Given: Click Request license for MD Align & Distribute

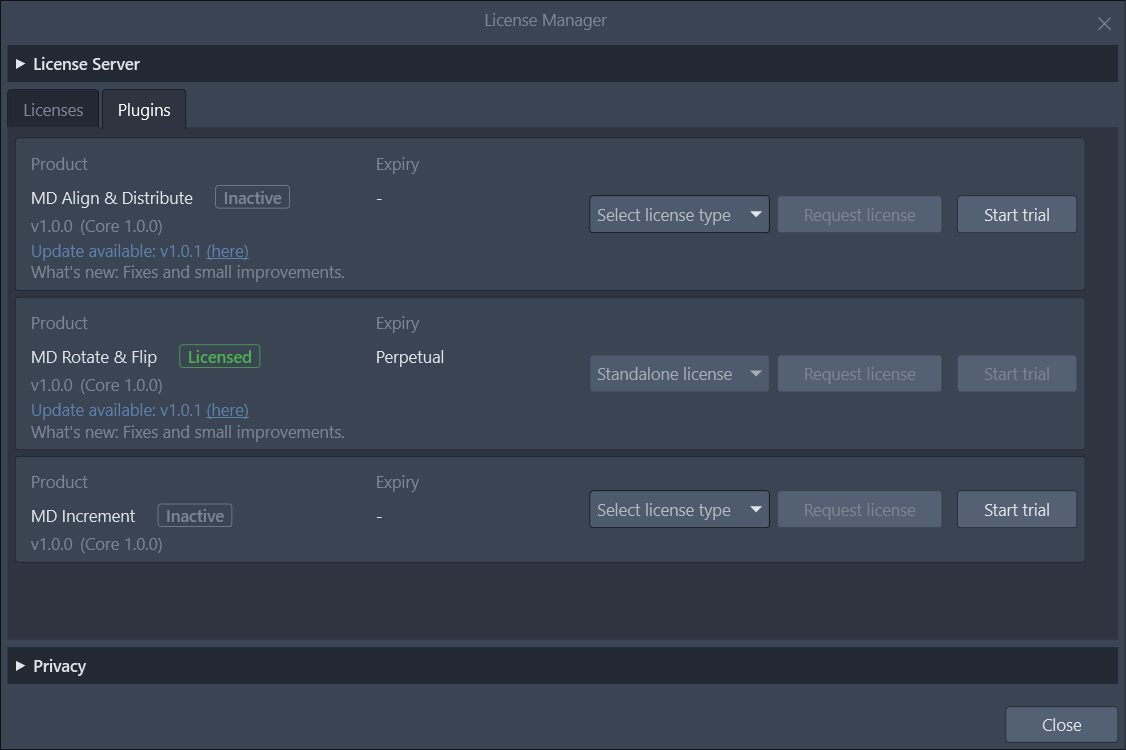Looking at the screenshot, I should coord(860,215).
